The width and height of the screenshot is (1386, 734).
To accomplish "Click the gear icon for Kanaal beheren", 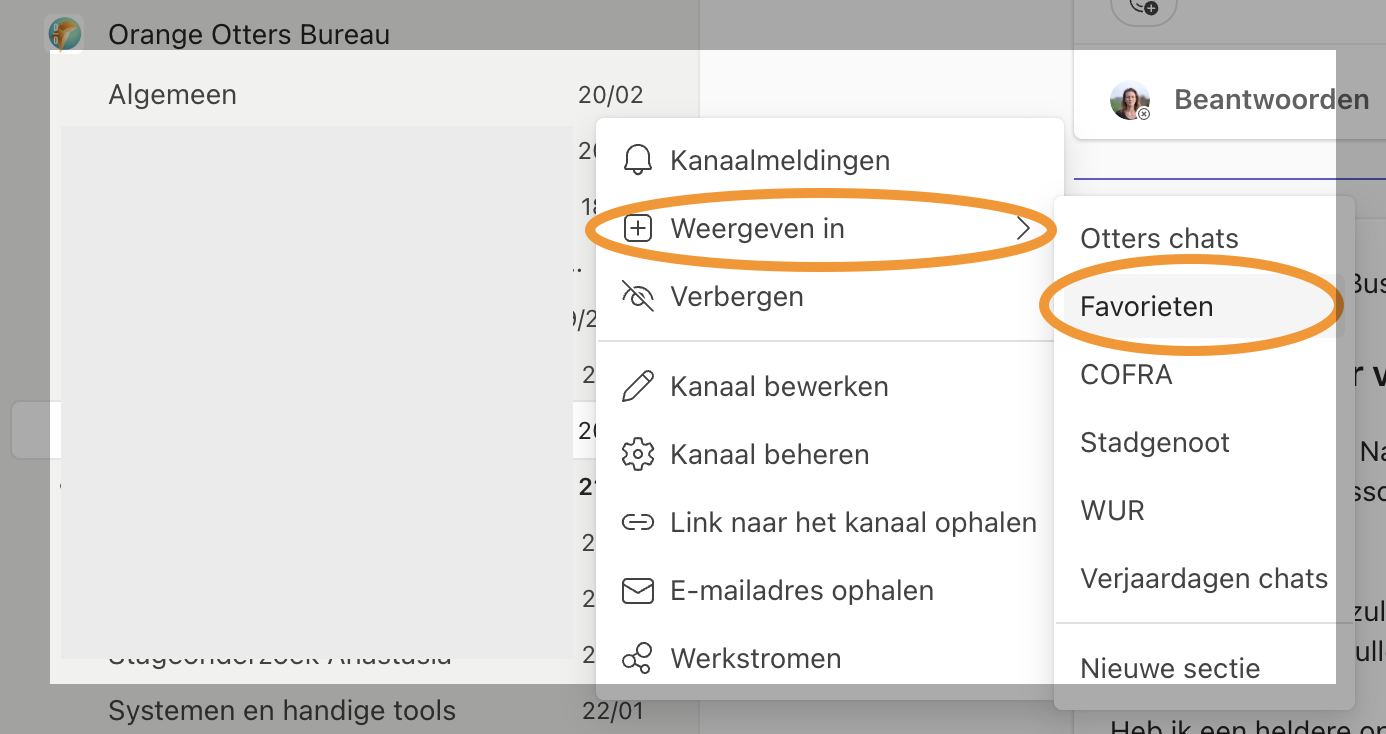I will point(637,454).
